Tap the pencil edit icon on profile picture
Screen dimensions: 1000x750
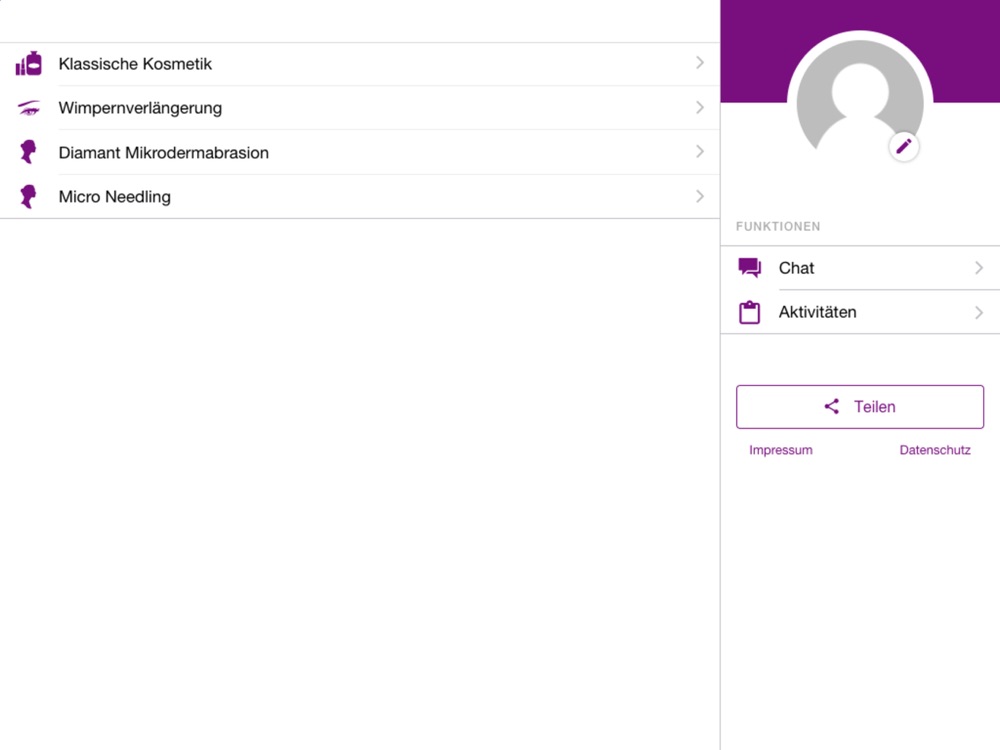[904, 147]
